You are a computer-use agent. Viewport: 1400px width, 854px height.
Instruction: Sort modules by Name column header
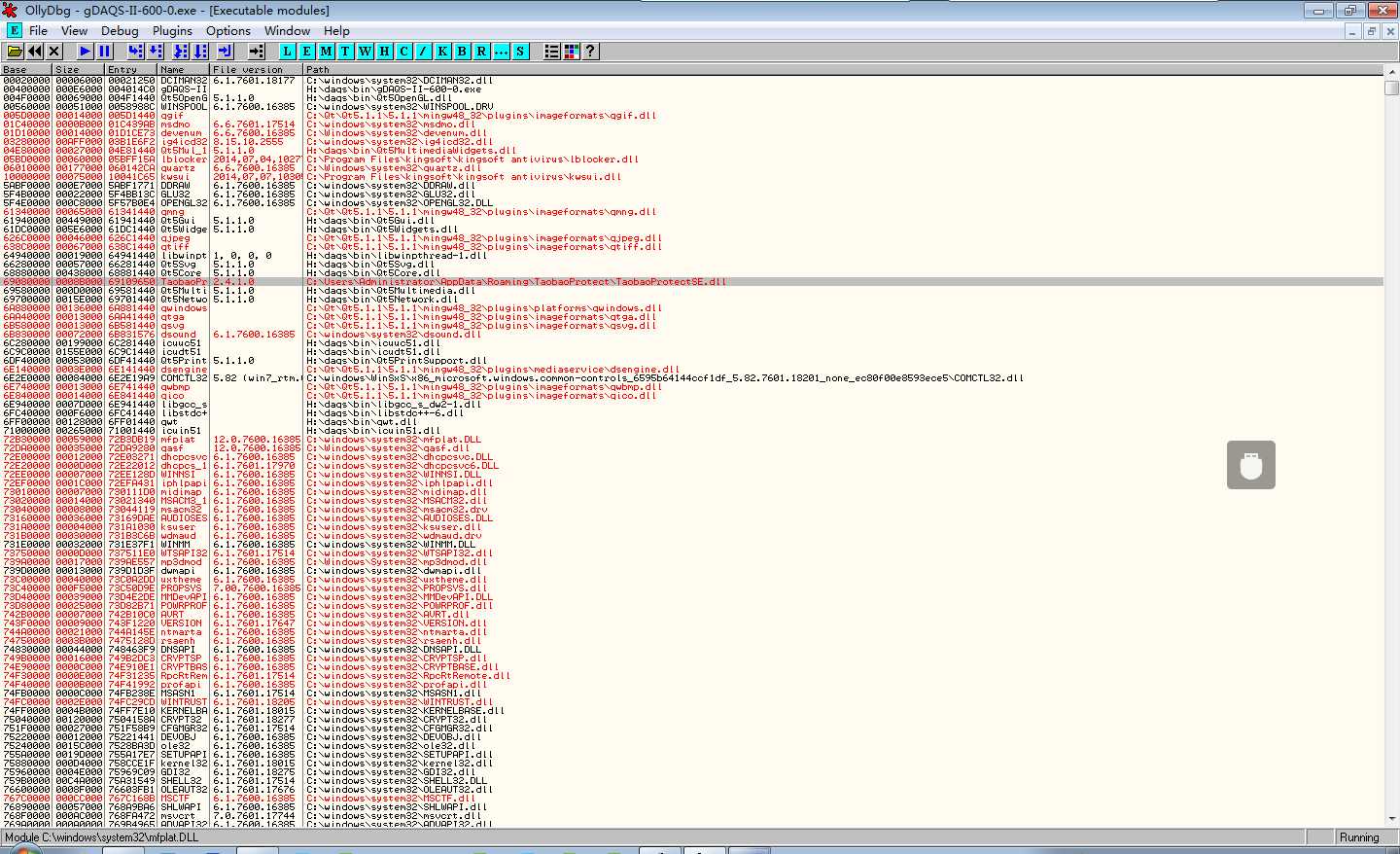pos(185,69)
